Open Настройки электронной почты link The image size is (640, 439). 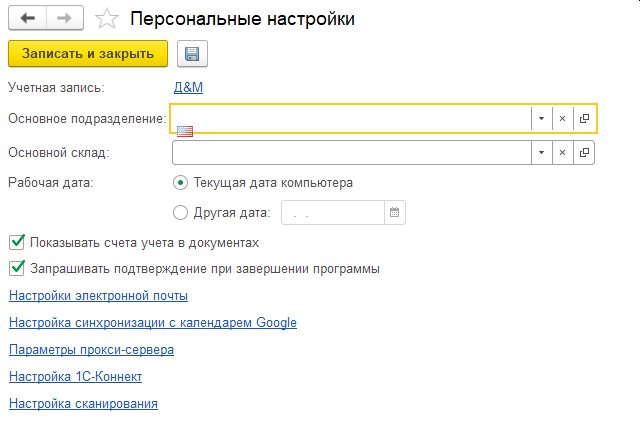(98, 295)
